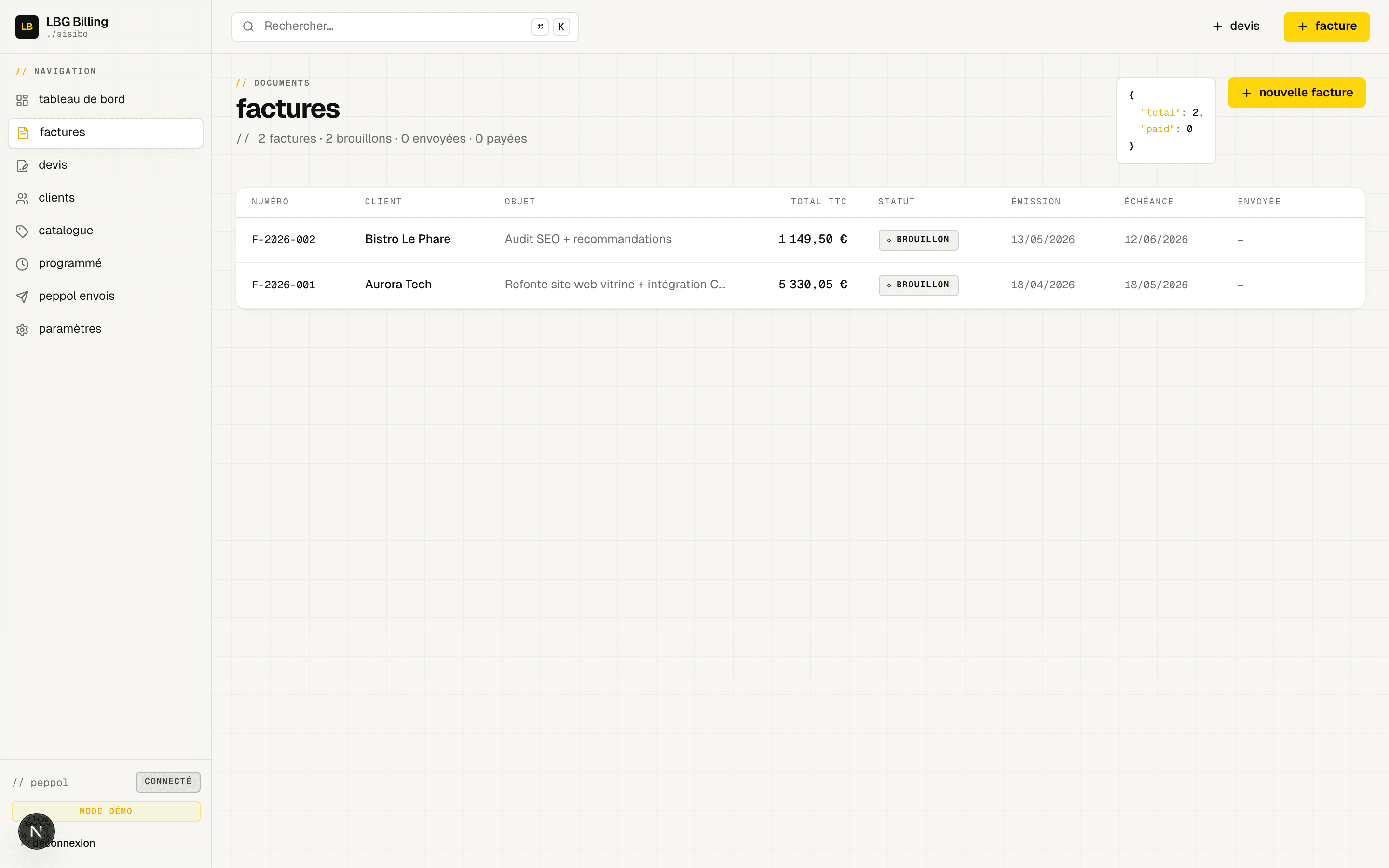Open tableau de bord page
This screenshot has width=1389, height=868.
tap(106, 100)
